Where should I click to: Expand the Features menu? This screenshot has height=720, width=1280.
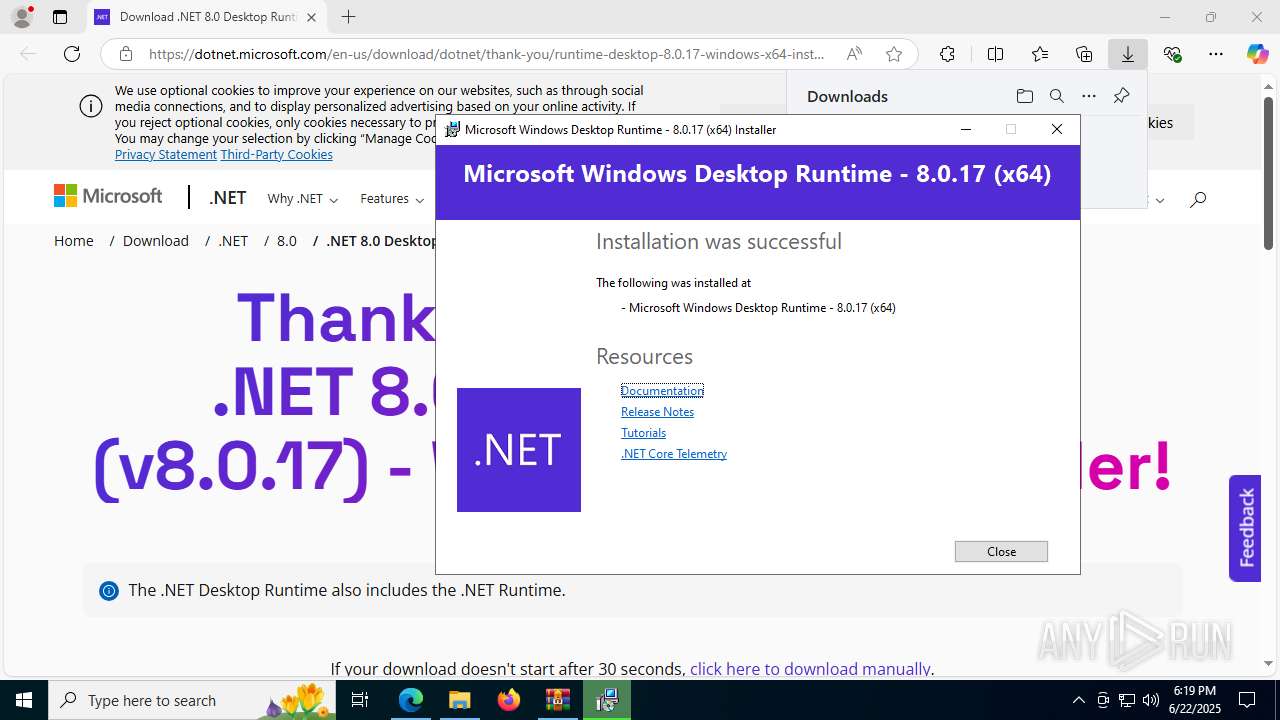coord(392,199)
